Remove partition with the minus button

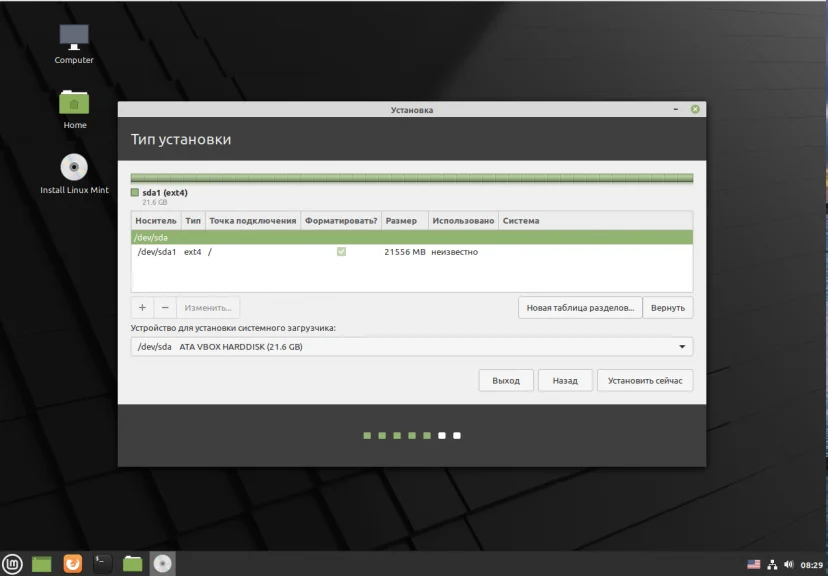(165, 307)
